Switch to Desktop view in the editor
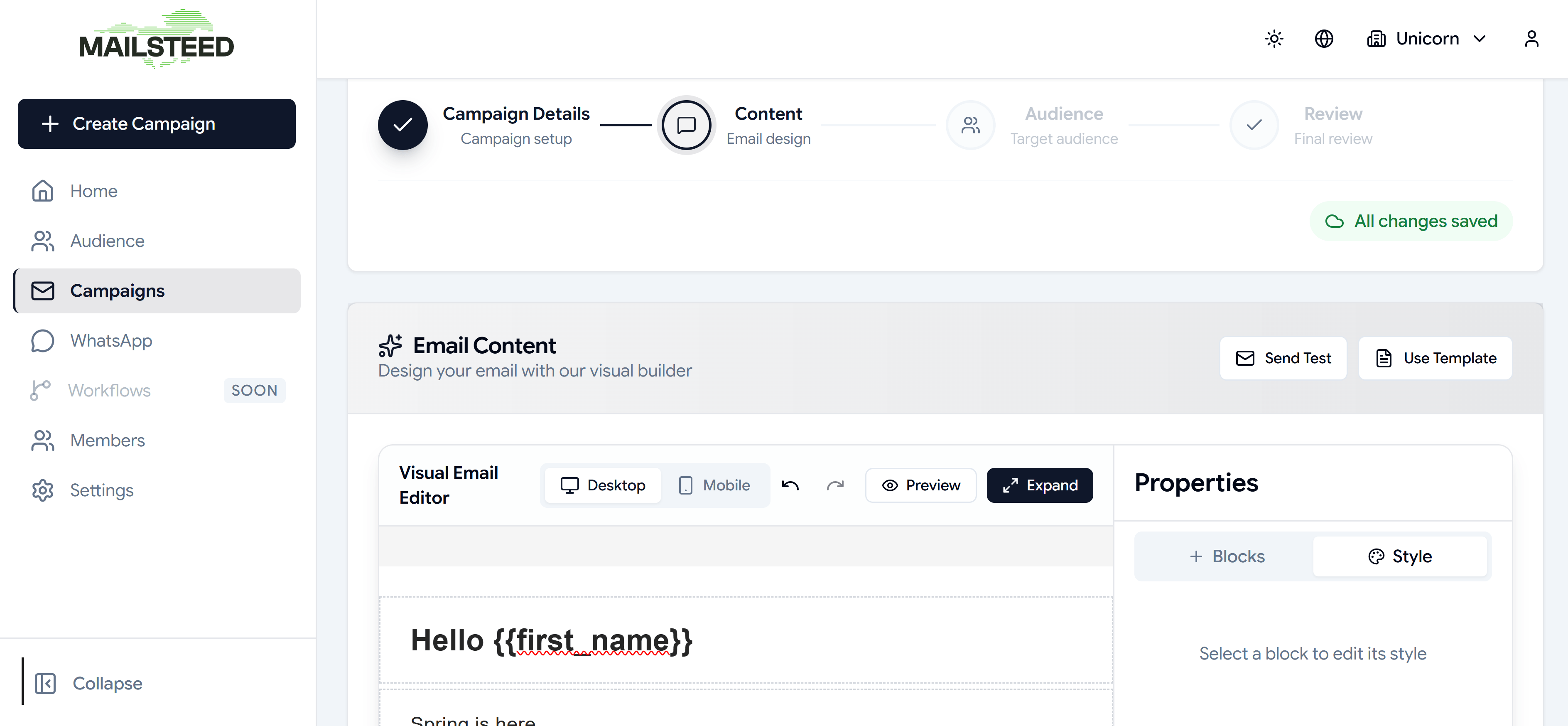1568x726 pixels. click(x=602, y=485)
